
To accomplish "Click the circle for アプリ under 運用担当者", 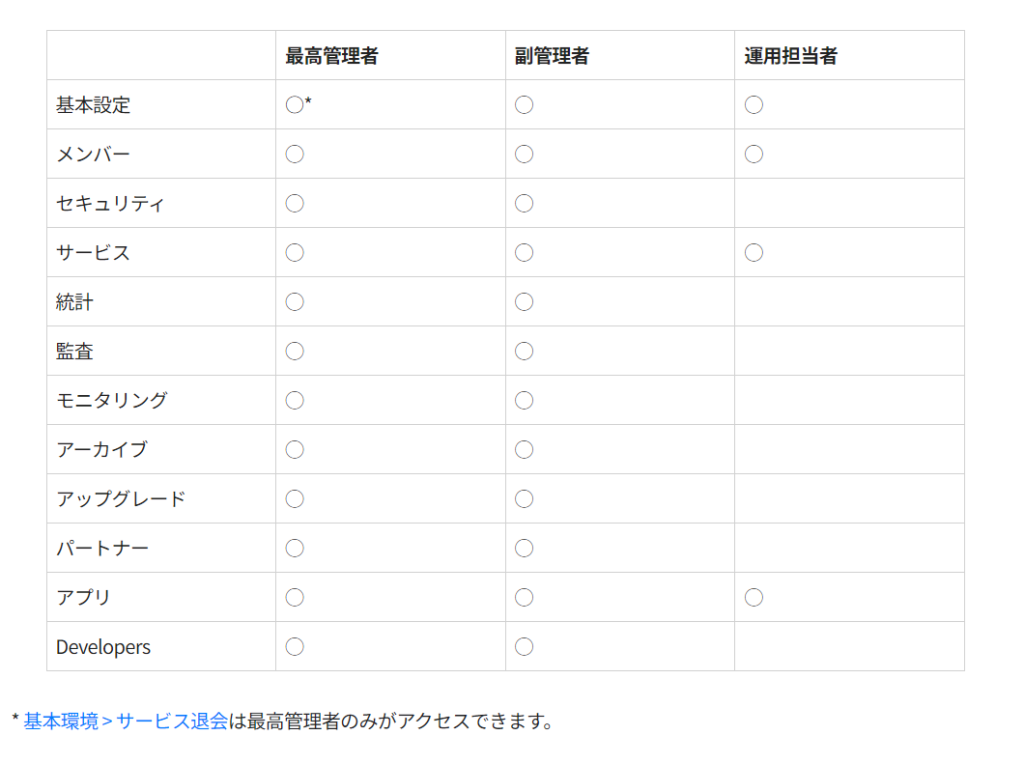I will (x=754, y=597).
